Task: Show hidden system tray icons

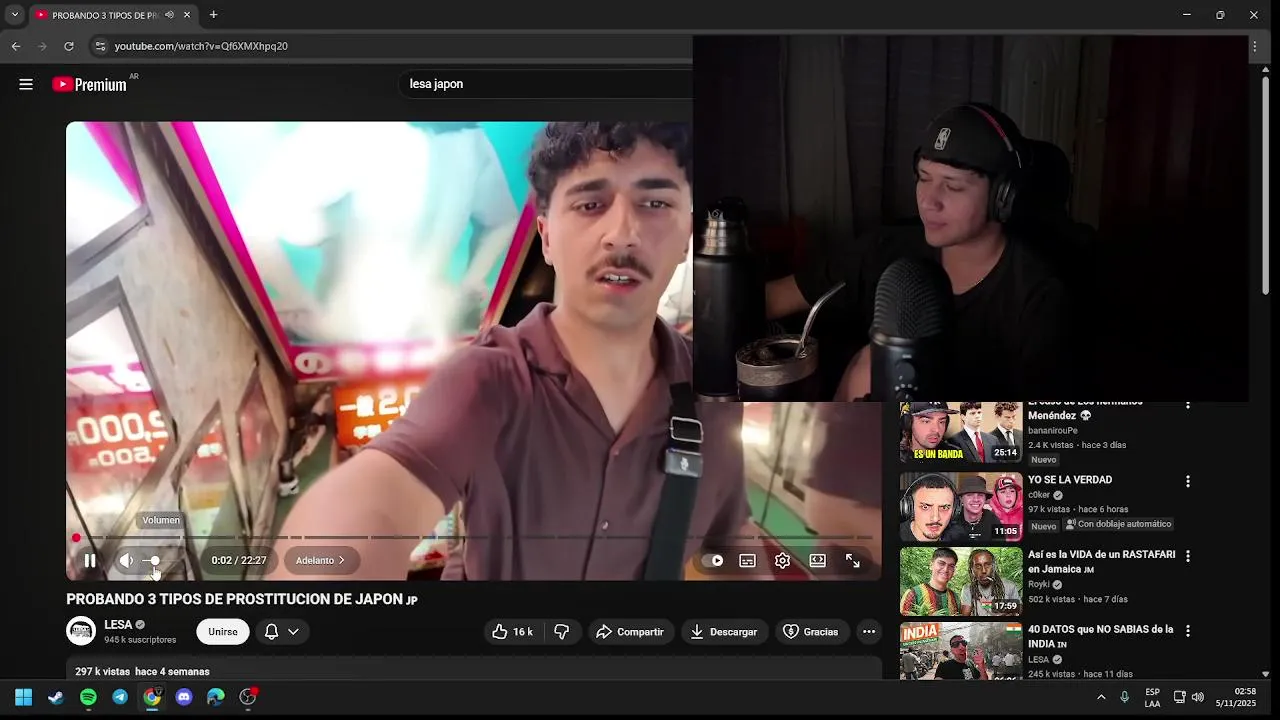Action: tap(1101, 697)
